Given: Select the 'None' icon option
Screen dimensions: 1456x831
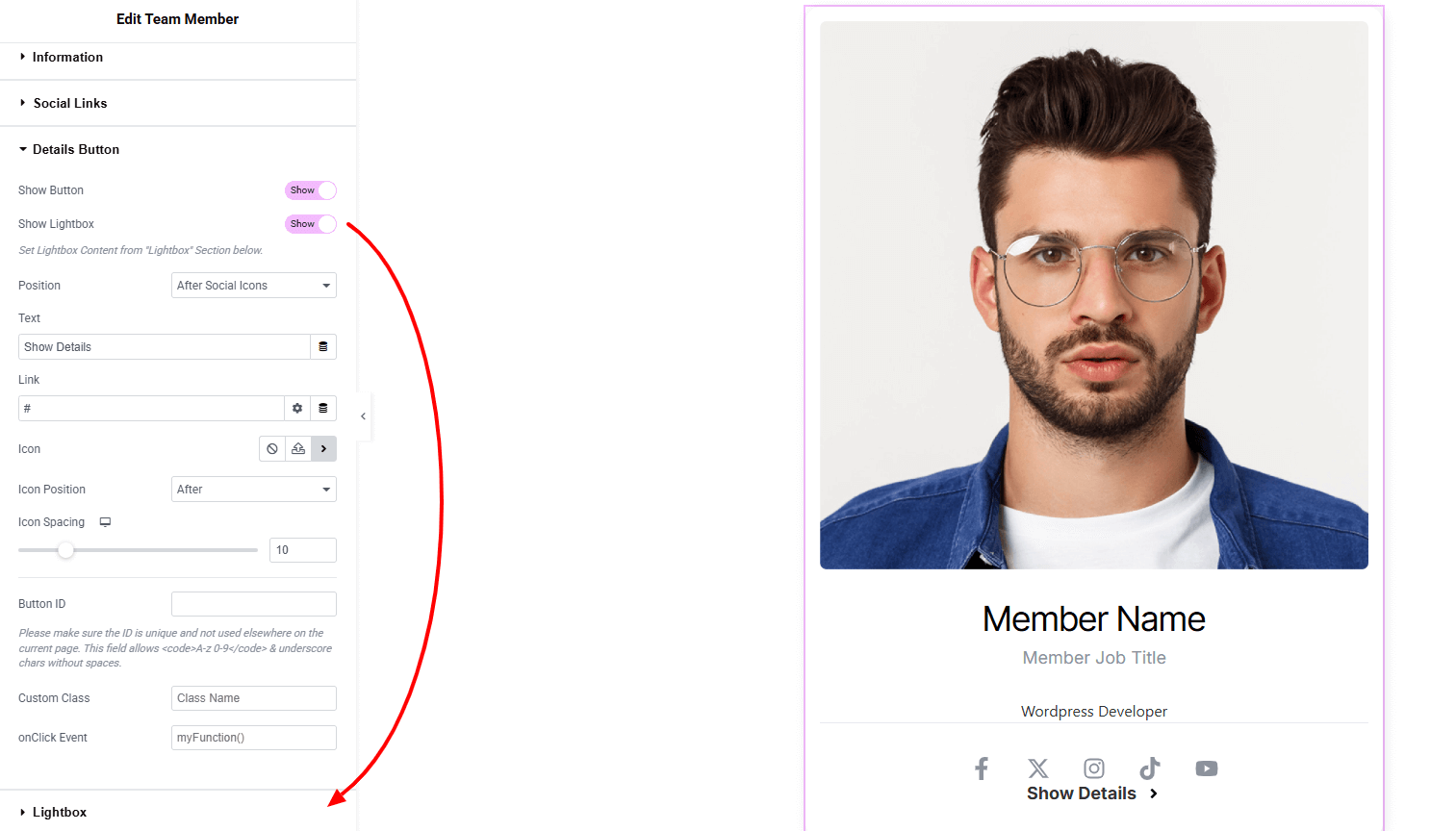Looking at the screenshot, I should point(272,449).
